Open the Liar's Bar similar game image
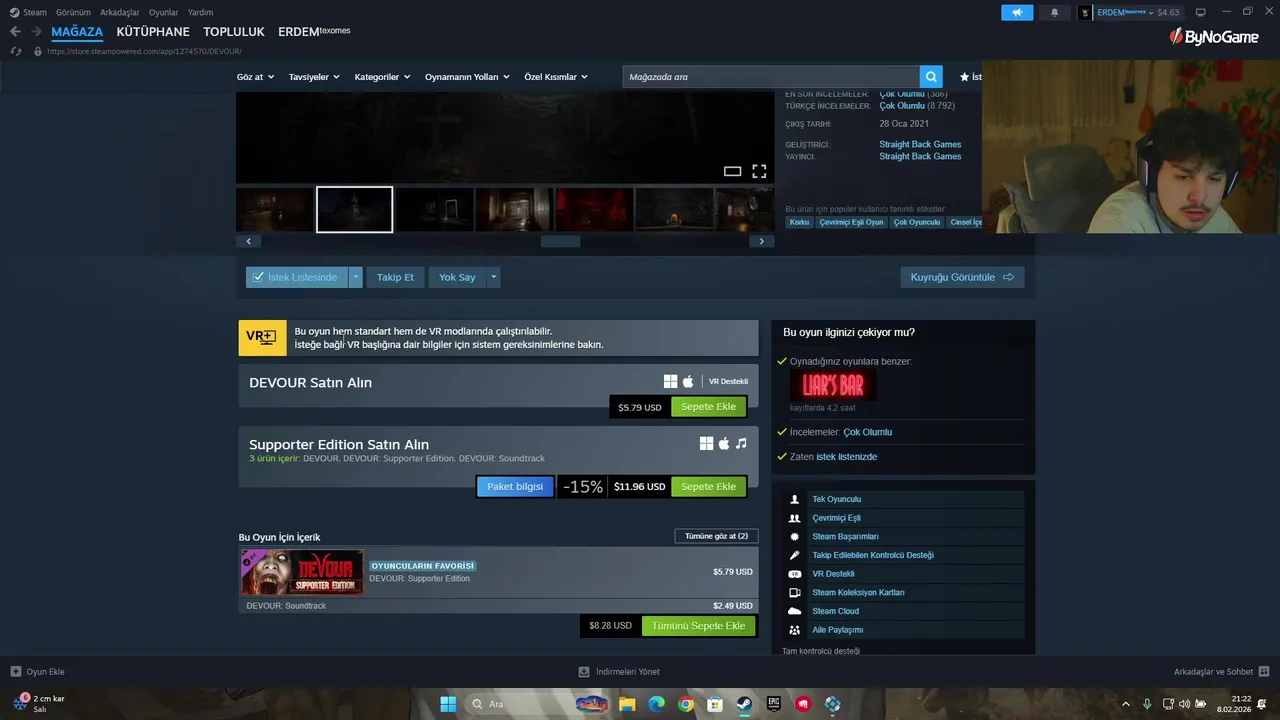 (833, 385)
